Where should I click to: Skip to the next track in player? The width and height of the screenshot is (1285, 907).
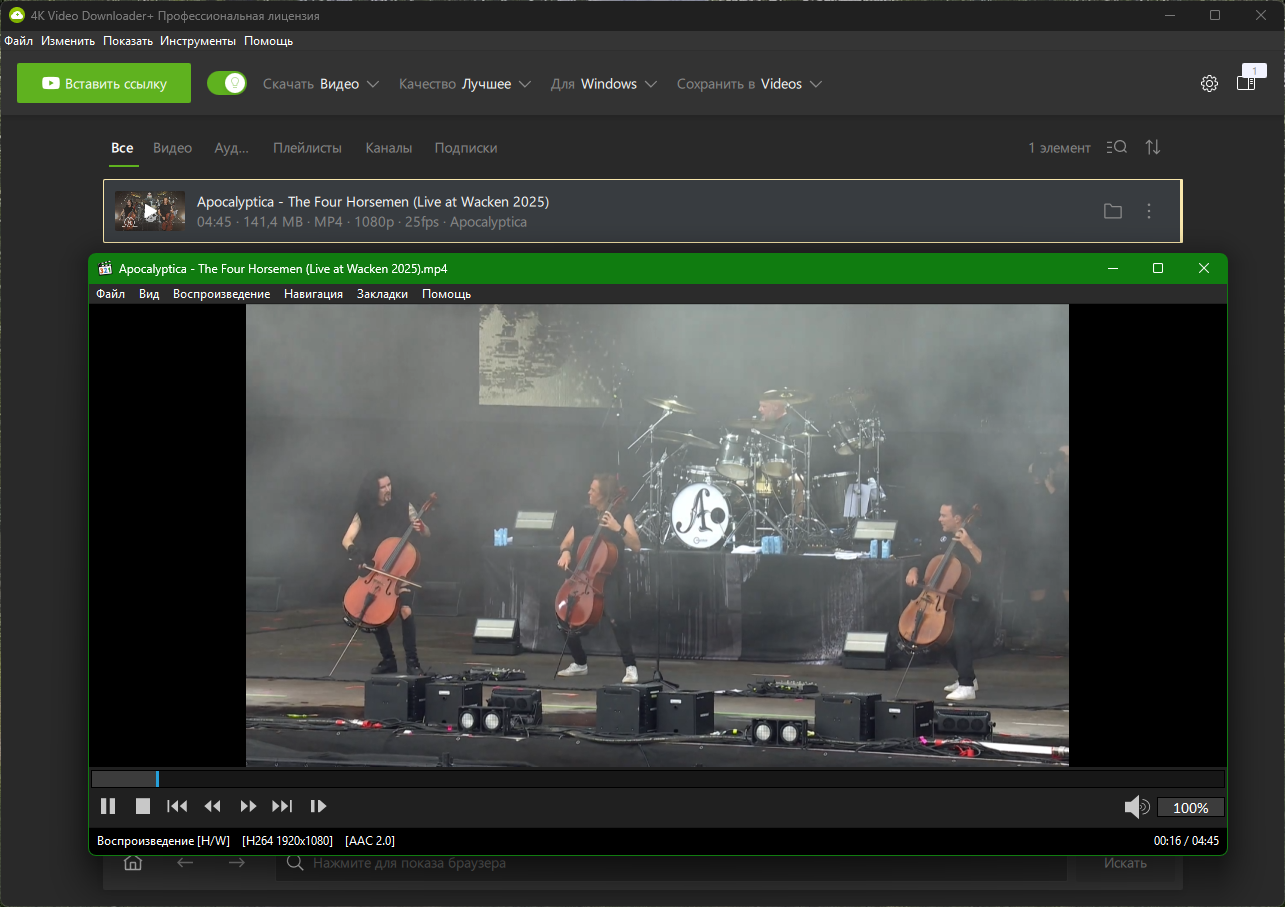click(x=283, y=806)
